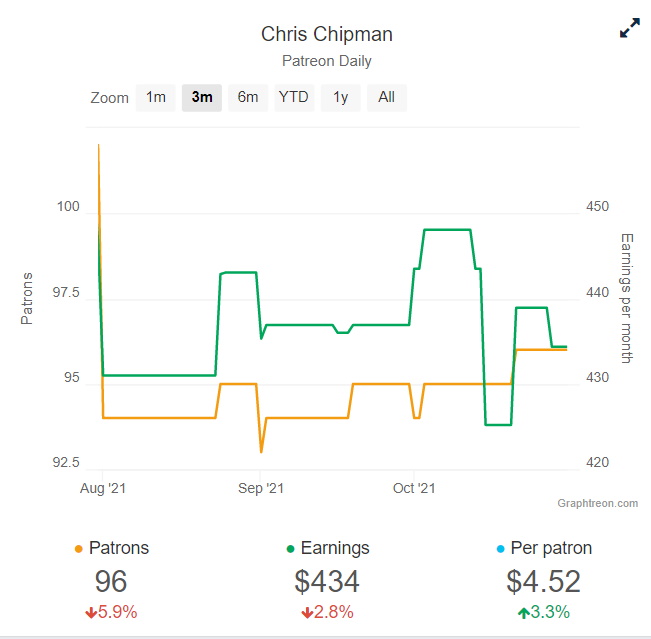Screen dimensions: 651x639
Task: Select the 6m zoom range
Action: pyautogui.click(x=248, y=98)
